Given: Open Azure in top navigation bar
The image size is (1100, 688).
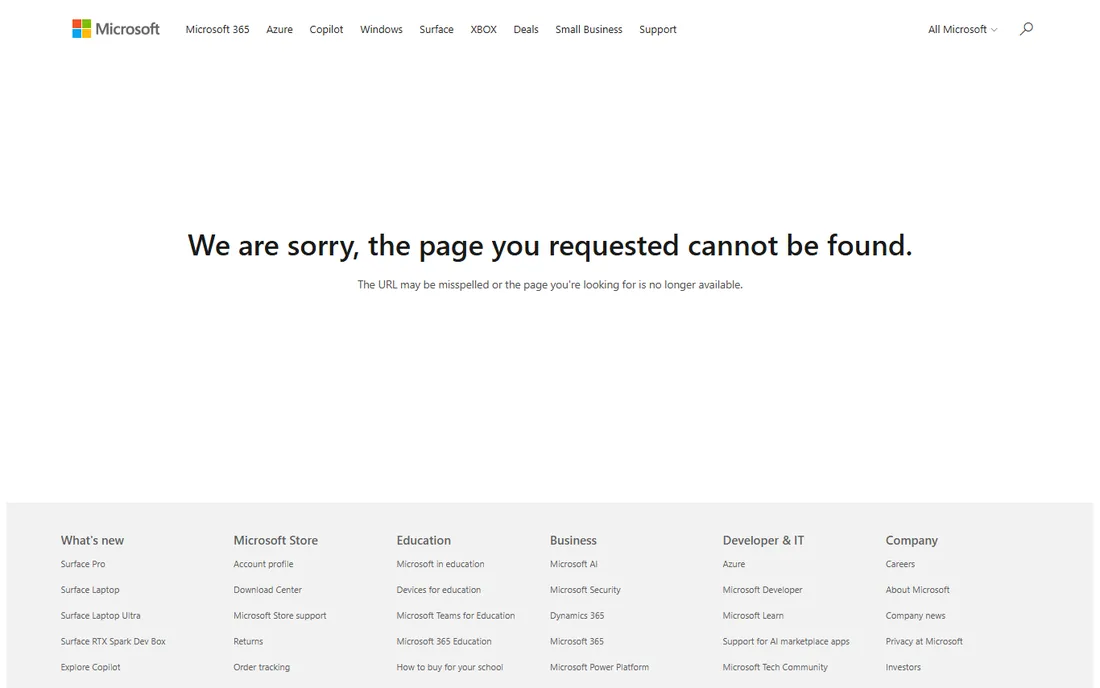Looking at the screenshot, I should coord(279,29).
